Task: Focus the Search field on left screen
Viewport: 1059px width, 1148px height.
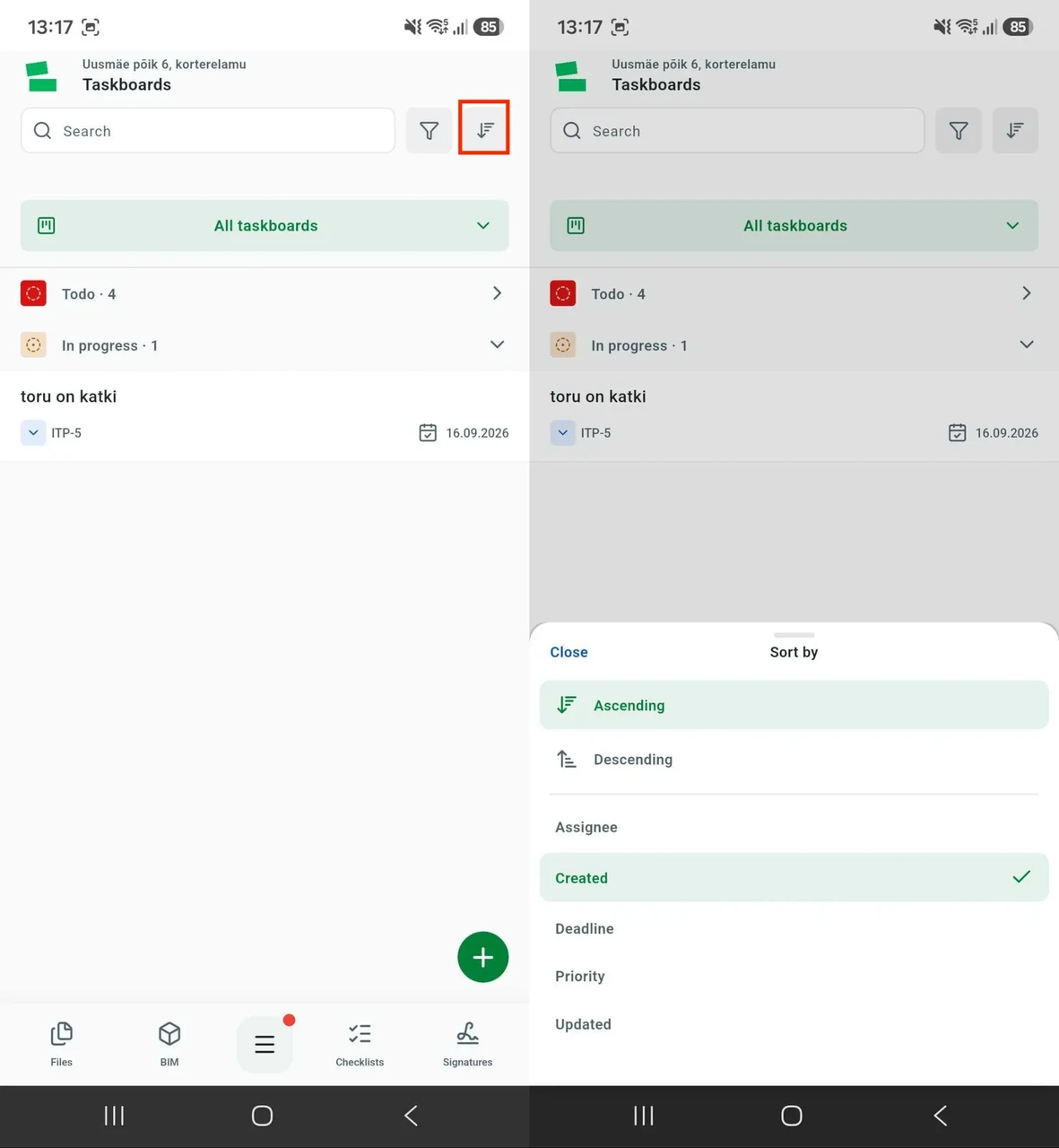Action: 208,131
